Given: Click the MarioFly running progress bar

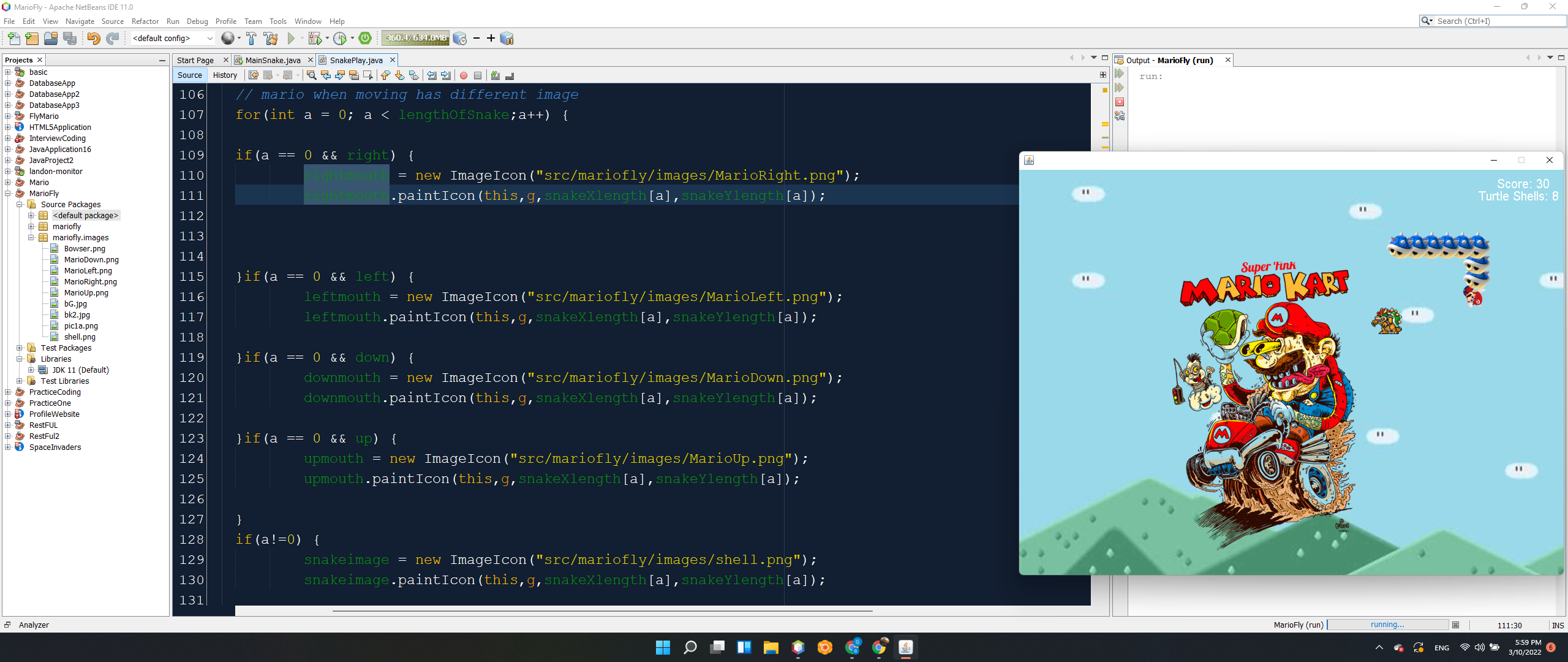Looking at the screenshot, I should pyautogui.click(x=1388, y=625).
